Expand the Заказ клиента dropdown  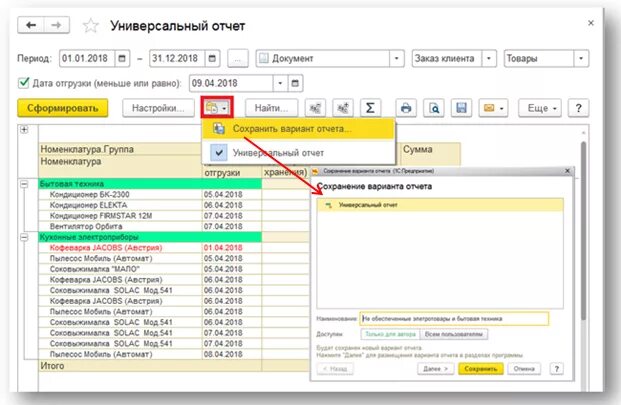click(x=489, y=59)
